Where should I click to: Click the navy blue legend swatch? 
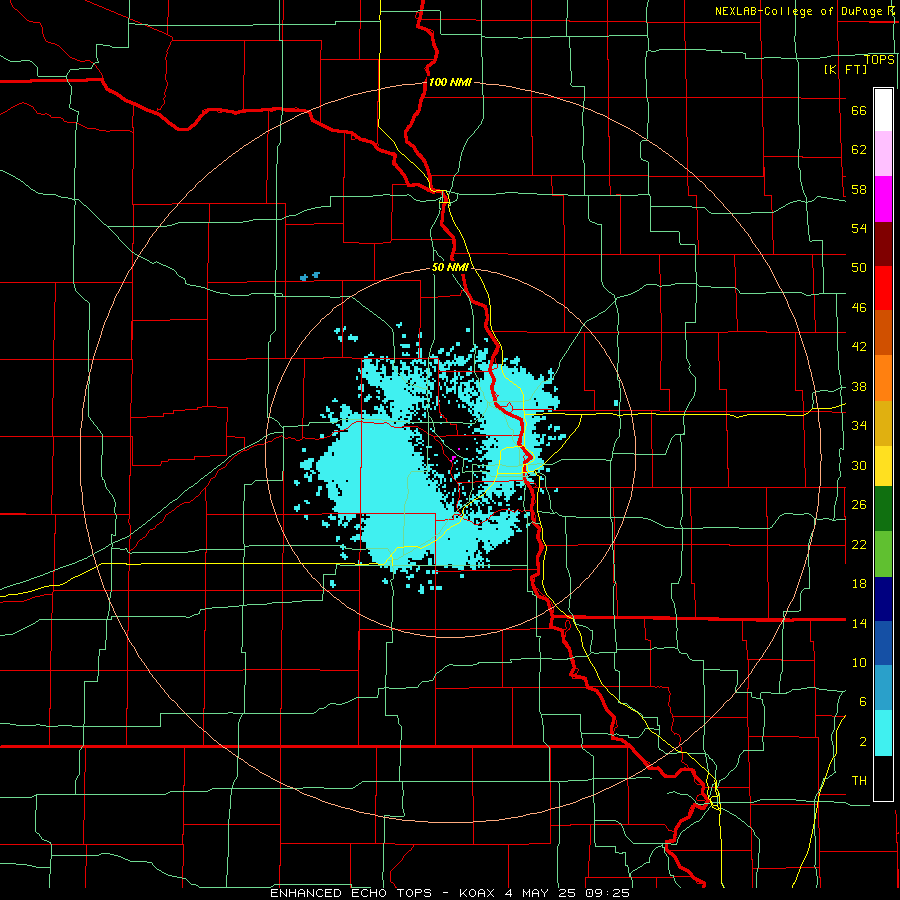point(883,599)
